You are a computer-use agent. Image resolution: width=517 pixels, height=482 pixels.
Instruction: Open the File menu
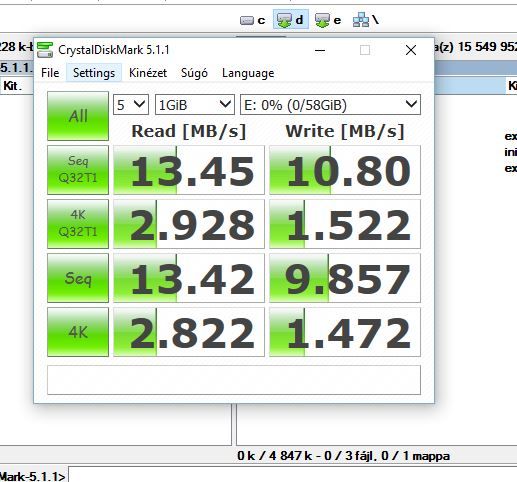click(50, 73)
